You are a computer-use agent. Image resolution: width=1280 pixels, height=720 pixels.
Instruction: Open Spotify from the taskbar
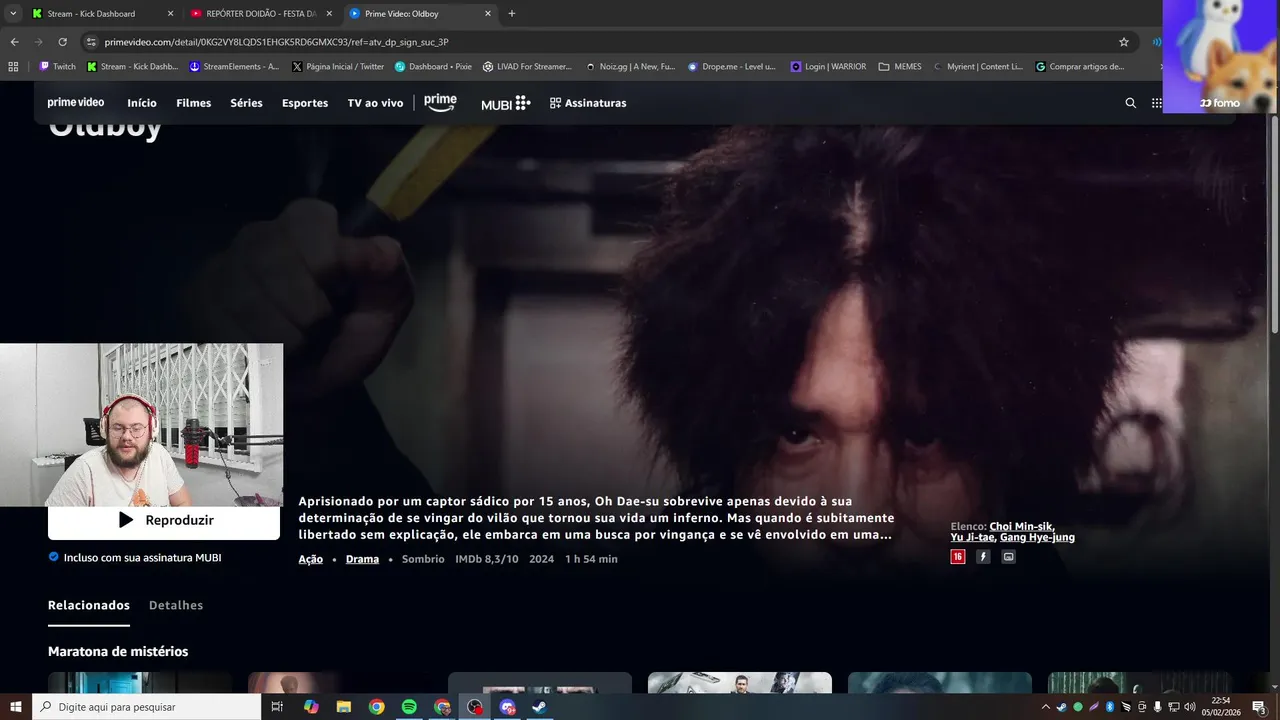click(x=409, y=707)
